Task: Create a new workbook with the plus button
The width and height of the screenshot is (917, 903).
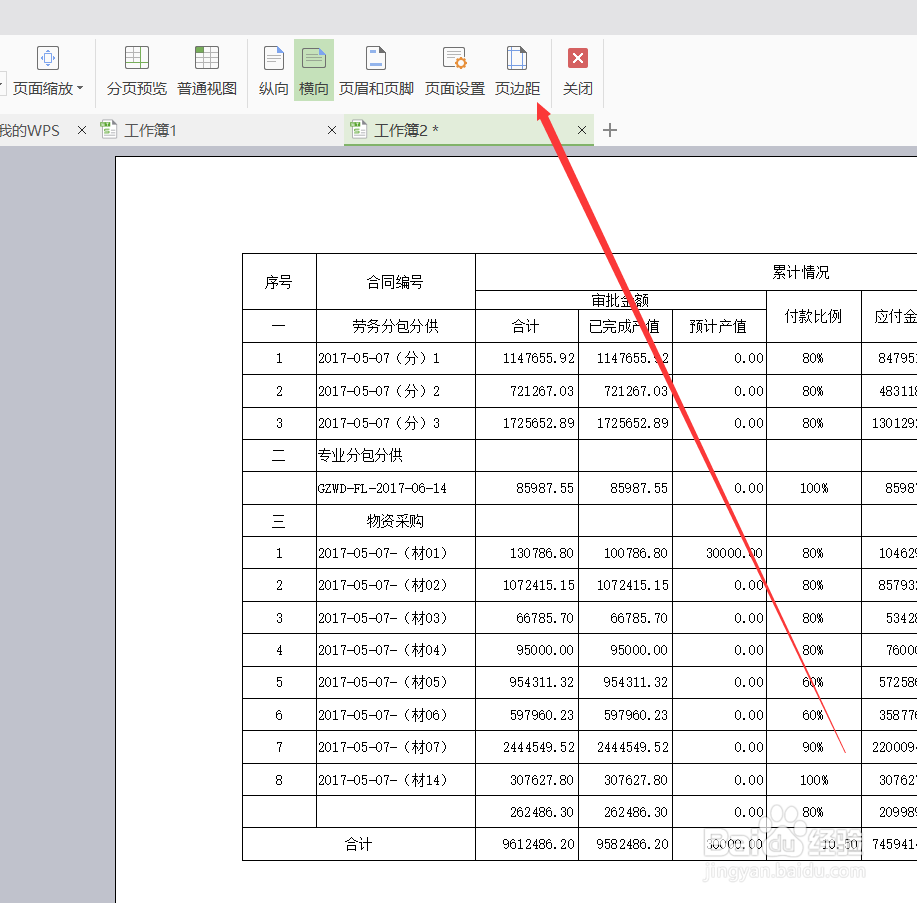Action: pos(610,129)
